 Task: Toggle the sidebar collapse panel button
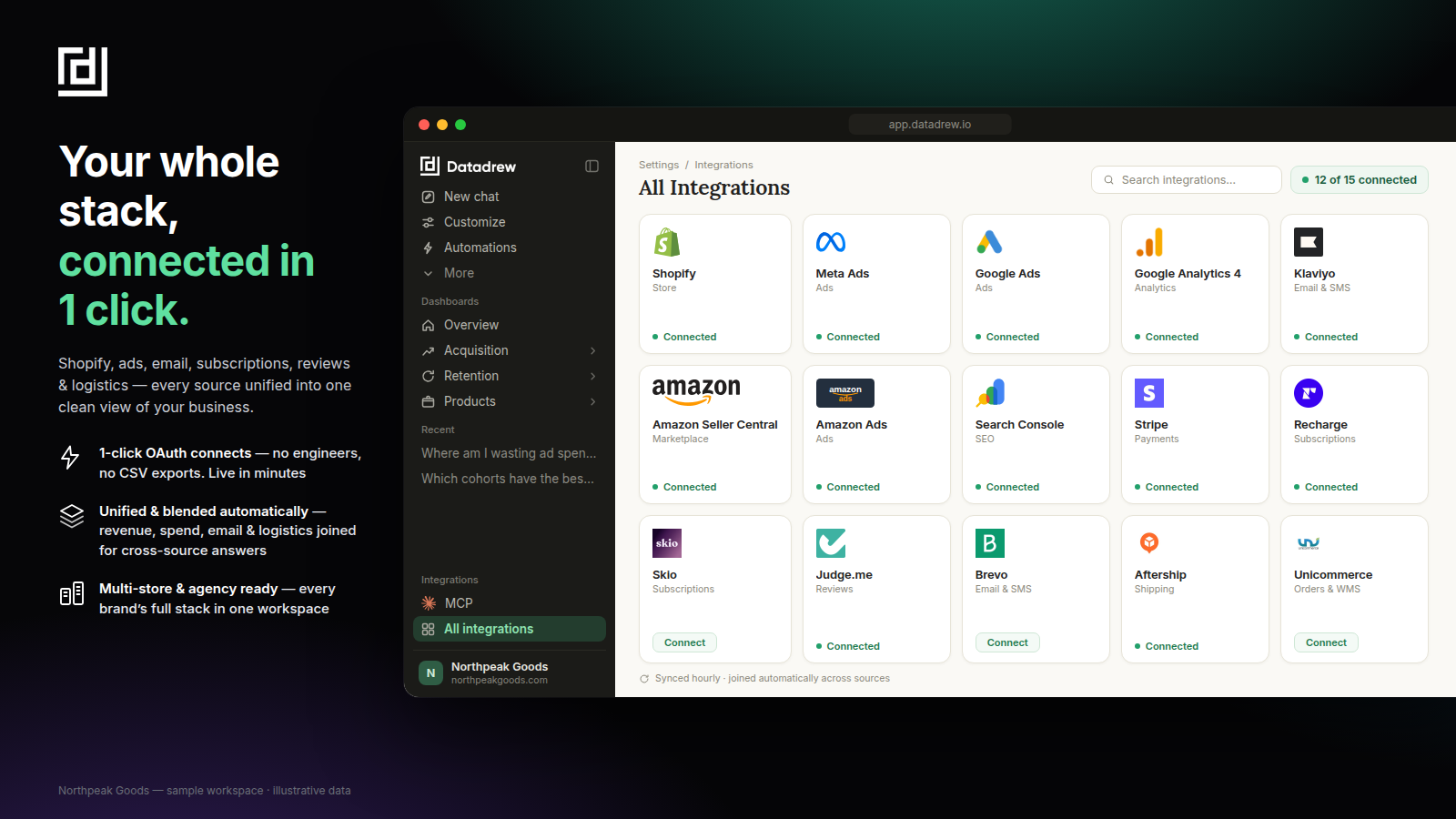(x=591, y=167)
